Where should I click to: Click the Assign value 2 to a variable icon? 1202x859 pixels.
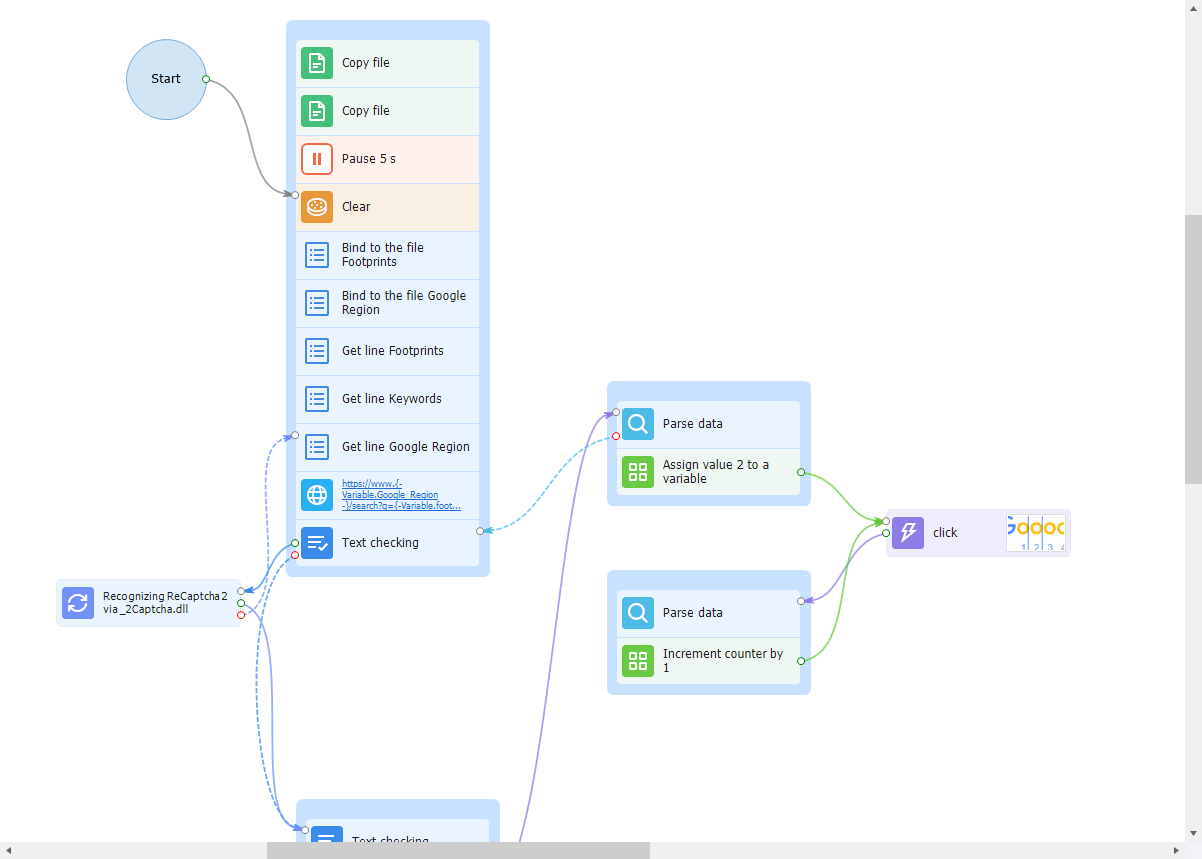click(638, 472)
